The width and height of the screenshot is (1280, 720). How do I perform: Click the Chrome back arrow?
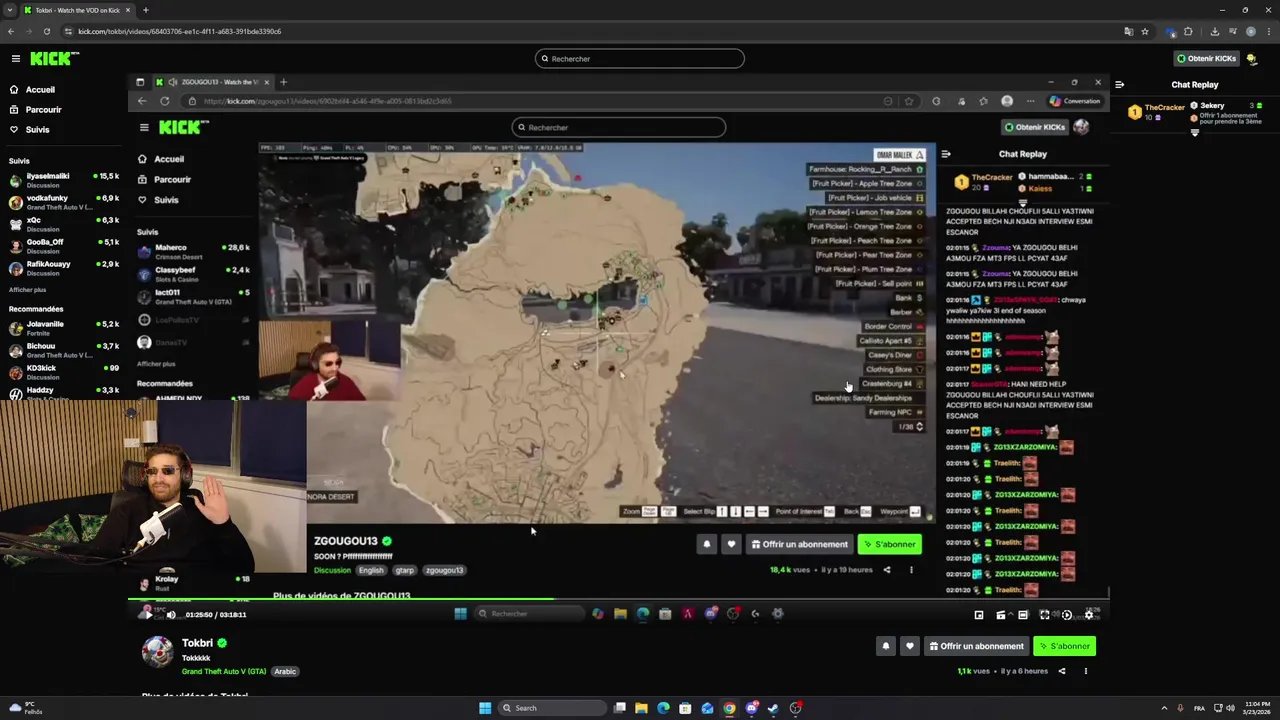(x=11, y=31)
